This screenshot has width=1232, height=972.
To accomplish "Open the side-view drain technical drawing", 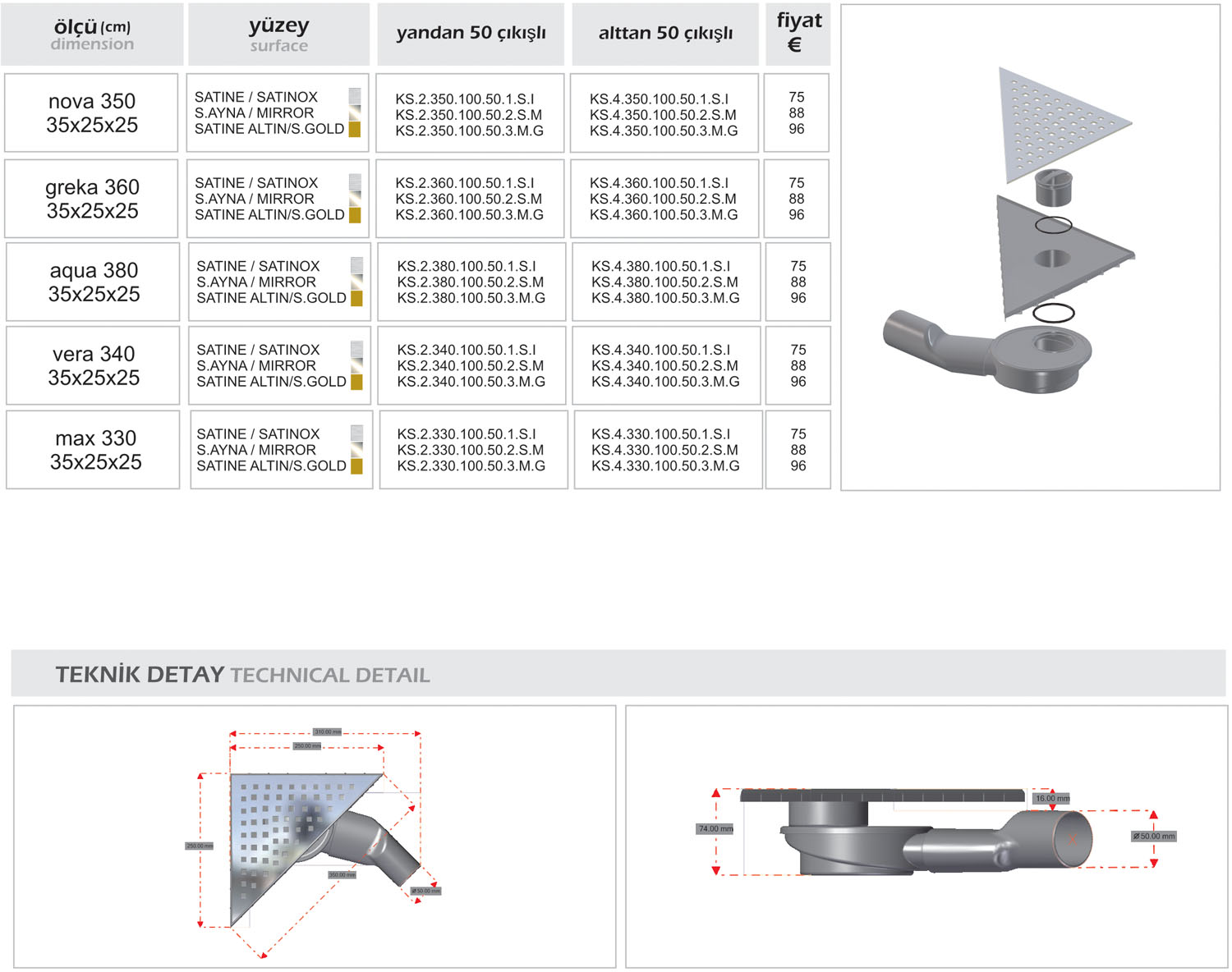I will click(x=926, y=836).
